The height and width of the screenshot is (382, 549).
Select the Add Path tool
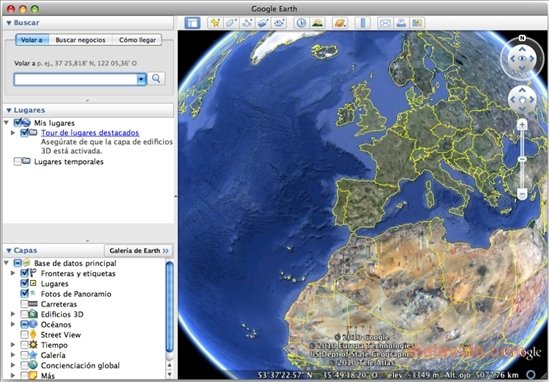(x=247, y=23)
